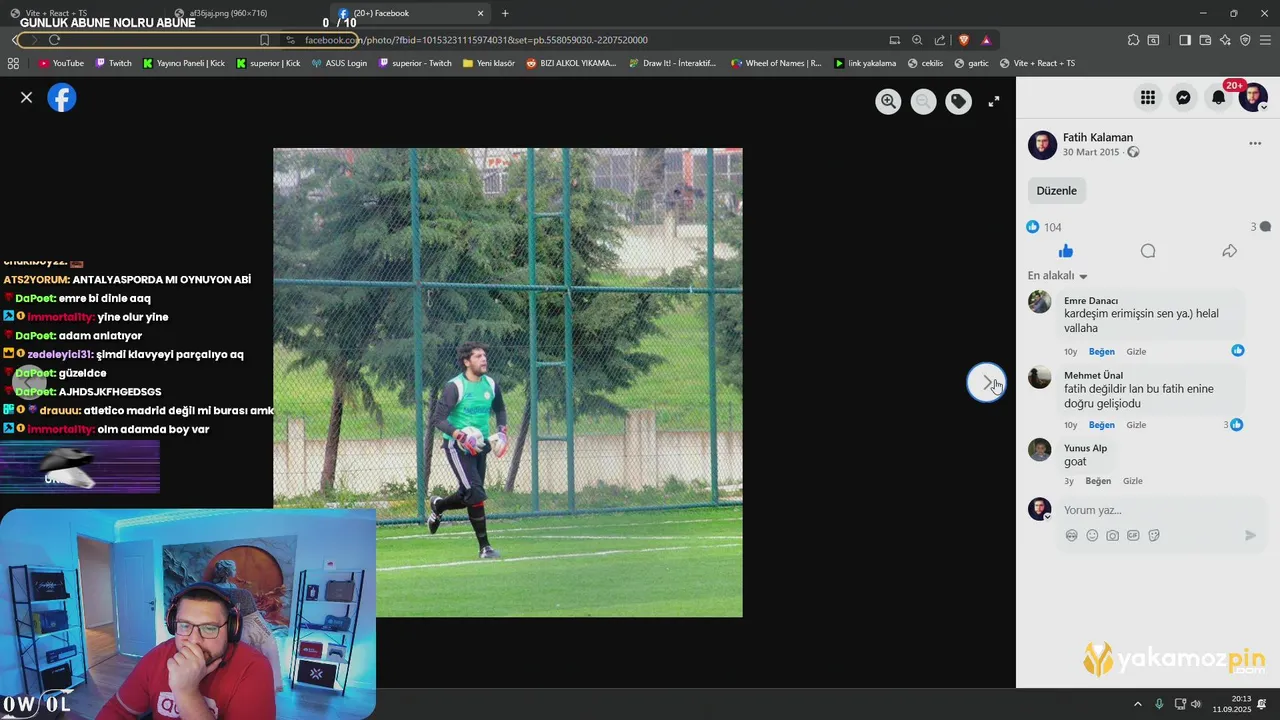
Task: Send the comment with arrow icon
Action: [1250, 536]
